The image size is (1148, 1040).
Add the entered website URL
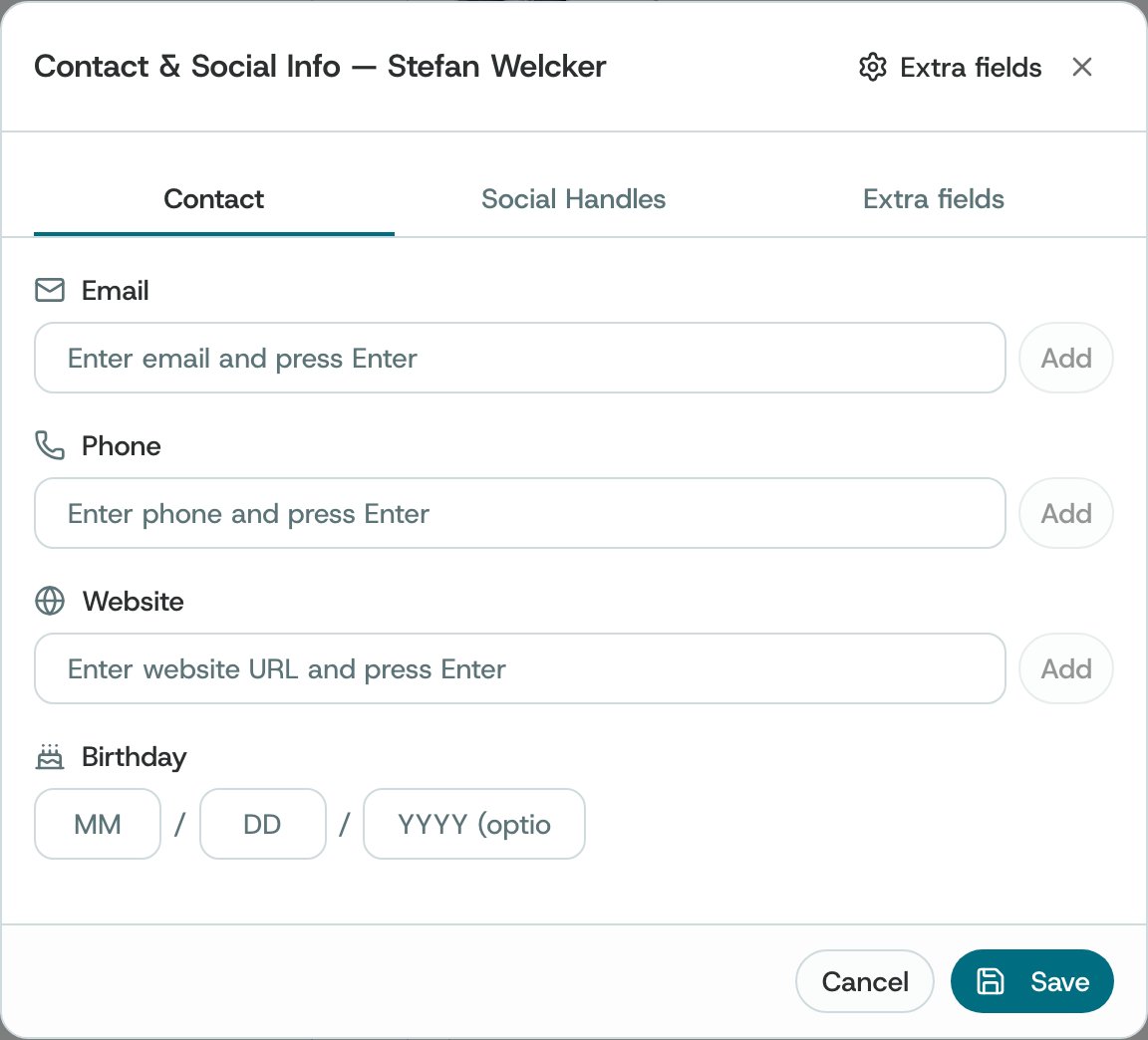click(x=1066, y=669)
